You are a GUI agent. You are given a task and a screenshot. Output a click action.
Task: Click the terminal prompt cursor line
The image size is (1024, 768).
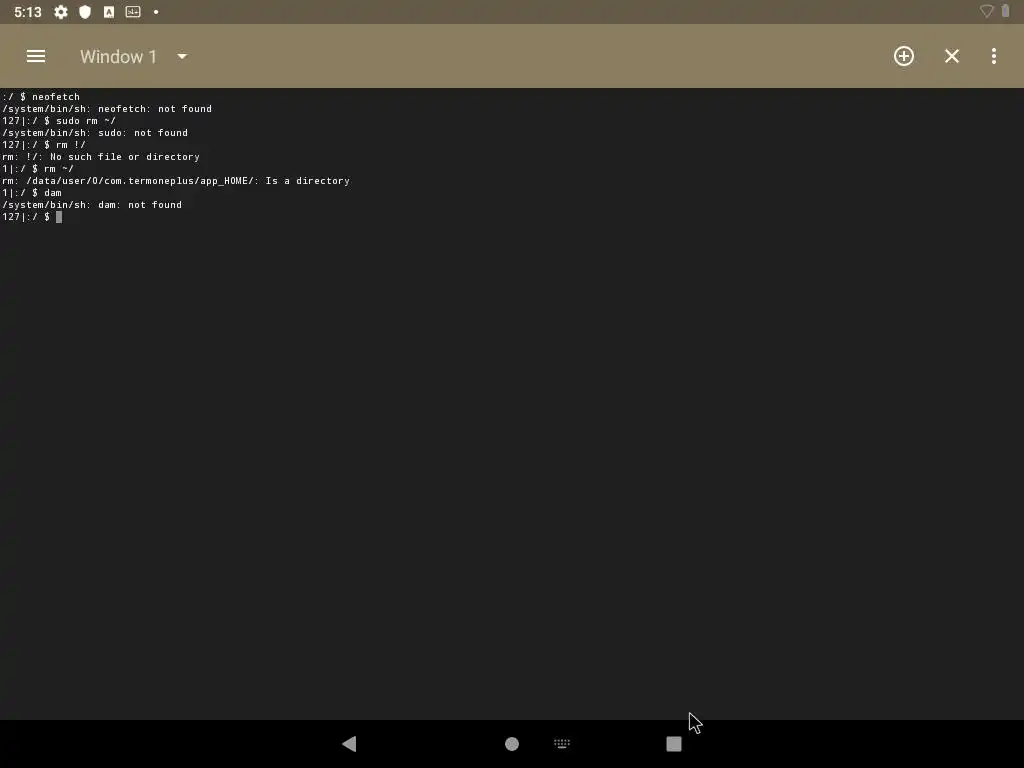coord(32,217)
